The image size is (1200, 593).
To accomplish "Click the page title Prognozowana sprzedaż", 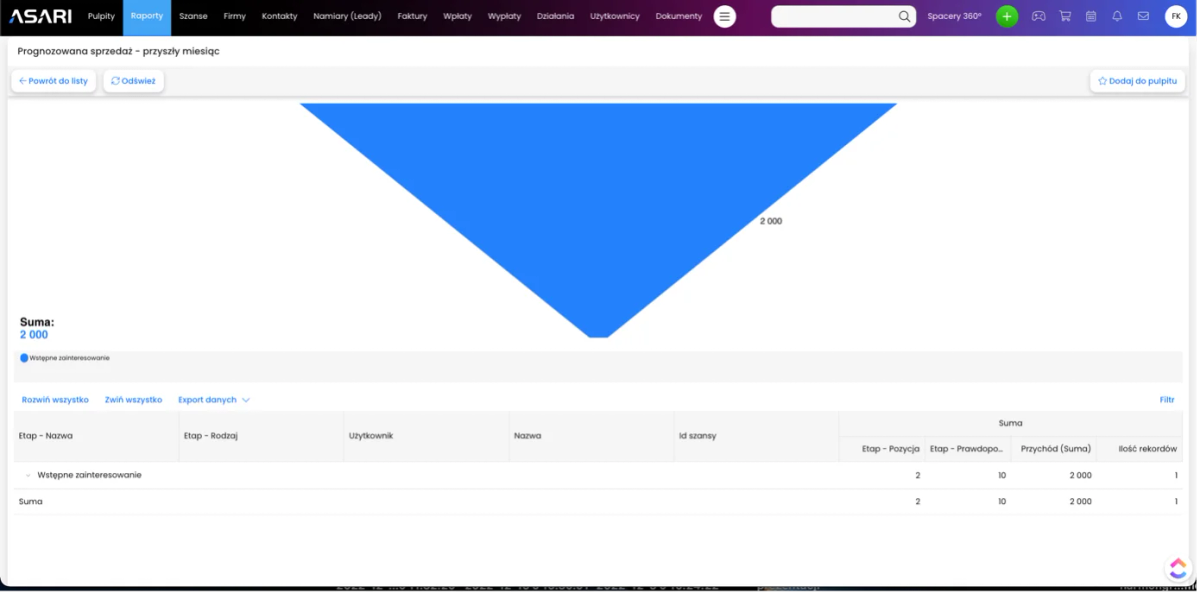I will pos(118,51).
